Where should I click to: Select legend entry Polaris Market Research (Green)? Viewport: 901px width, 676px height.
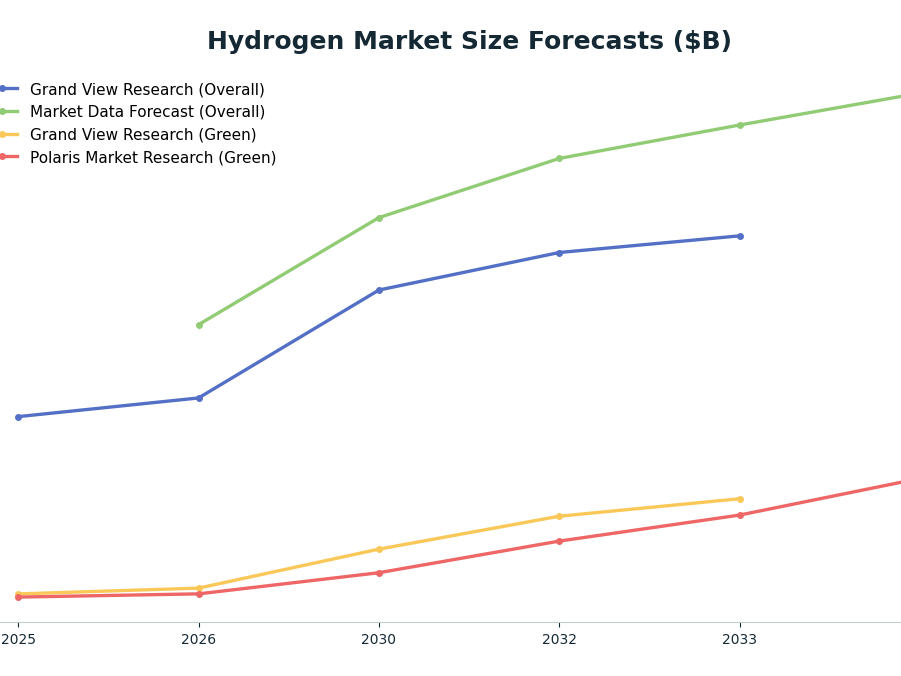pyautogui.click(x=153, y=158)
